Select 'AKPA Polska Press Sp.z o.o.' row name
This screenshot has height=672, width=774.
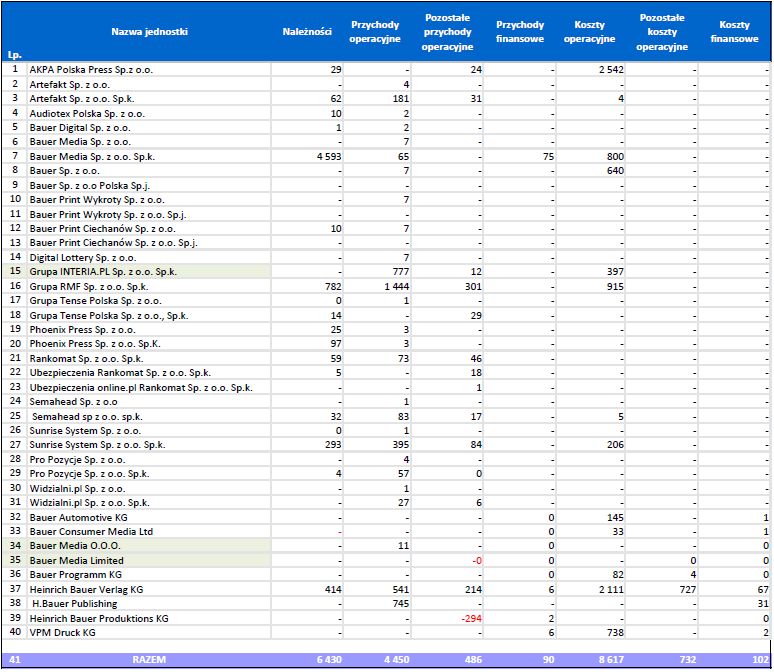tap(91, 70)
